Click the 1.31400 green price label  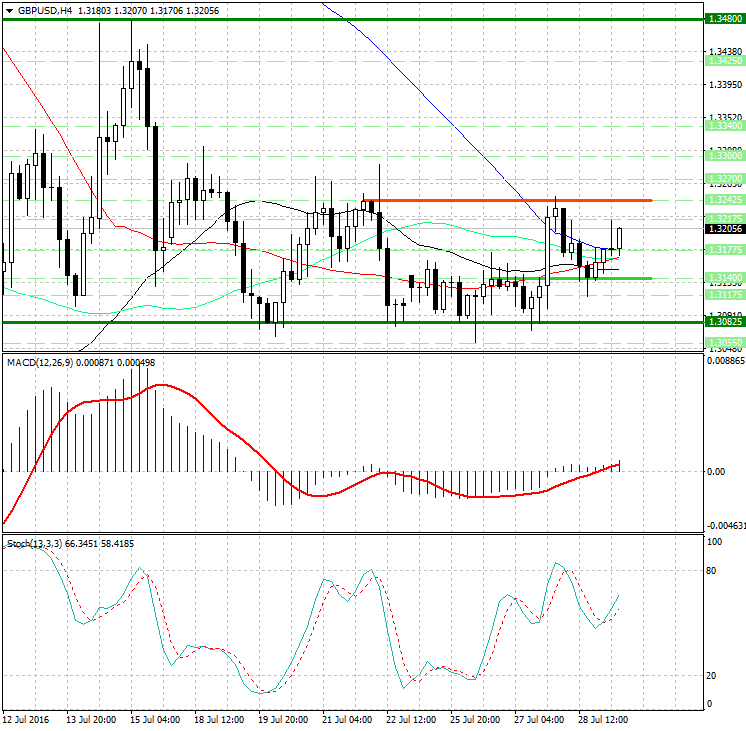tap(723, 275)
